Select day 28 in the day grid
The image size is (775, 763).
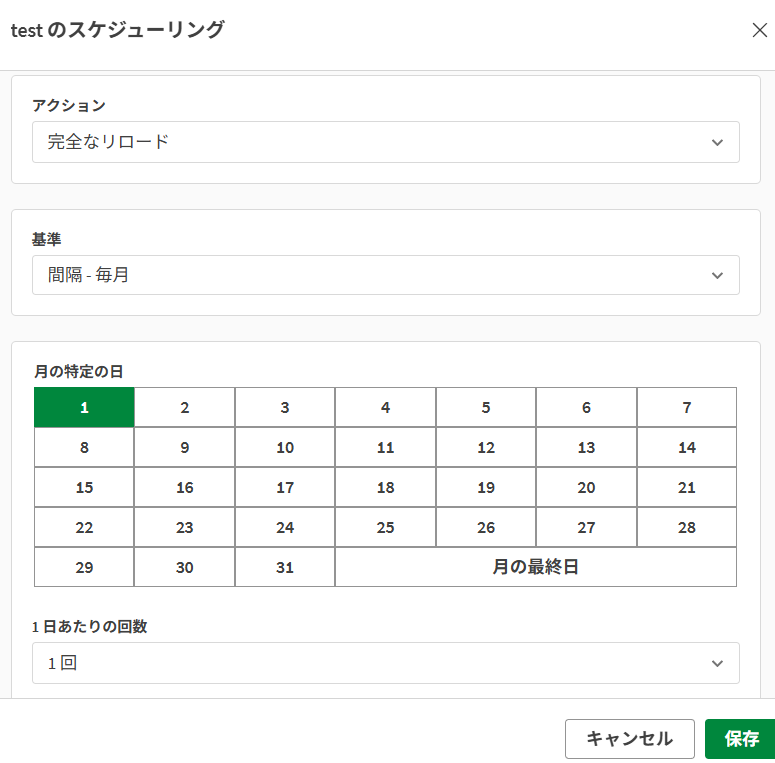tap(686, 528)
